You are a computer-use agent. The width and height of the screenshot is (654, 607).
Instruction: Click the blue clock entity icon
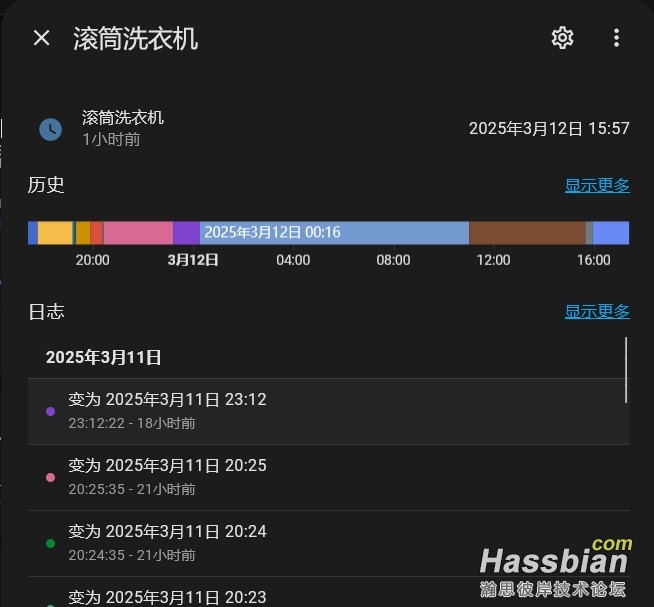point(50,129)
